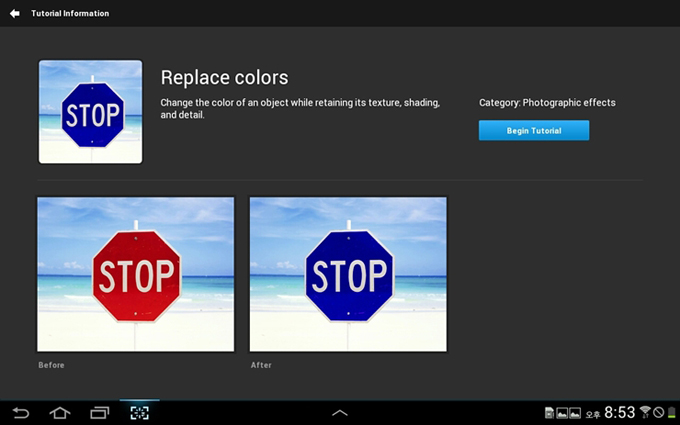This screenshot has height=425, width=680.
Task: View the After blue stop sign image
Action: click(348, 274)
